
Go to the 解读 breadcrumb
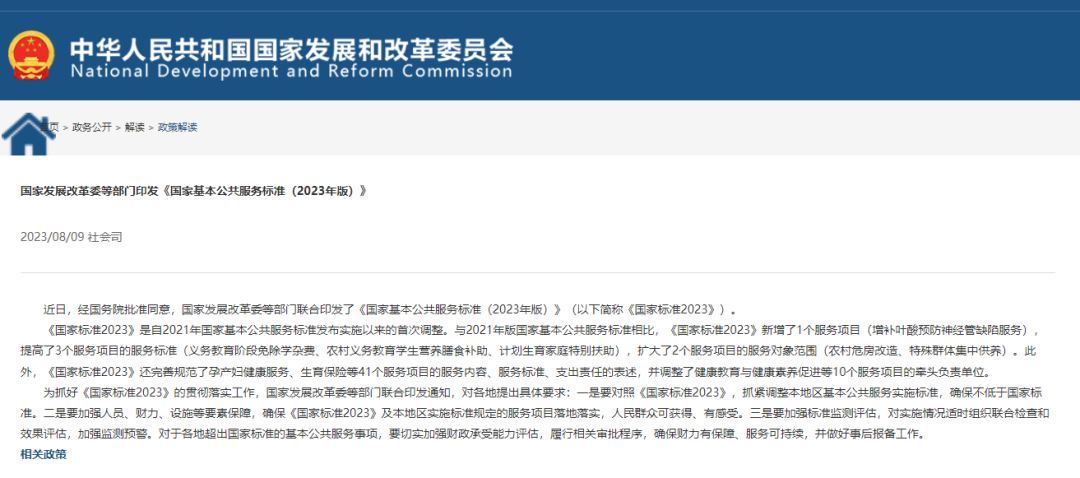coord(134,127)
